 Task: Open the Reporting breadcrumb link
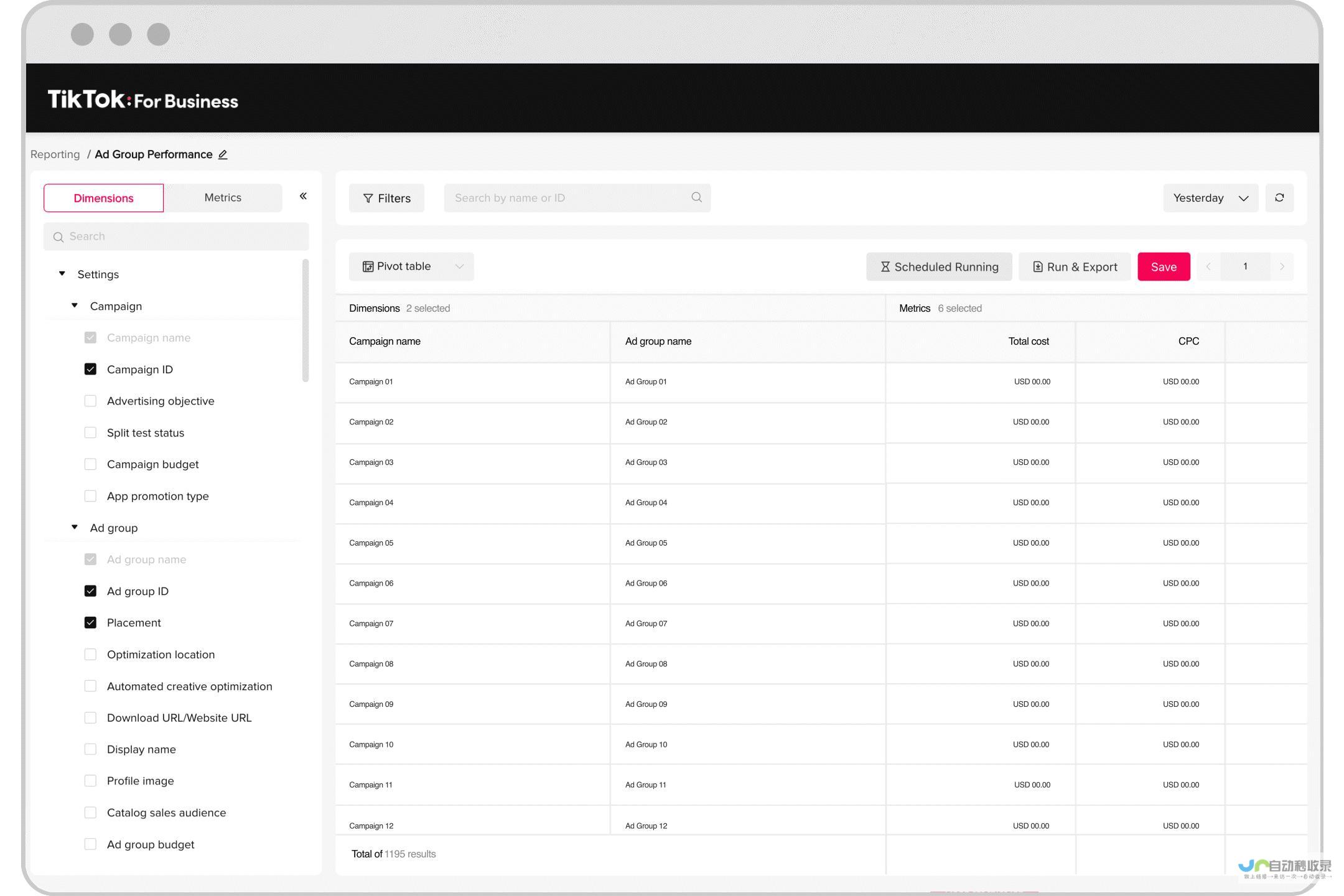55,154
